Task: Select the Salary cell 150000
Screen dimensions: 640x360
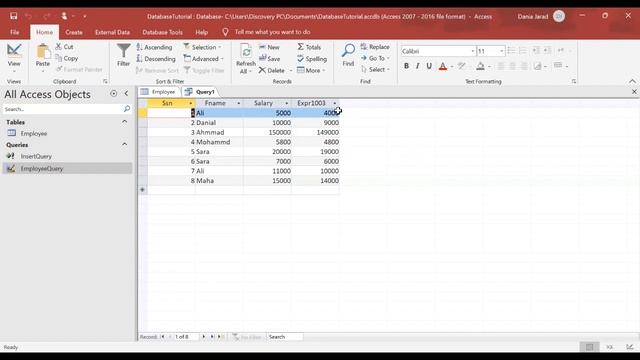Action: point(267,132)
